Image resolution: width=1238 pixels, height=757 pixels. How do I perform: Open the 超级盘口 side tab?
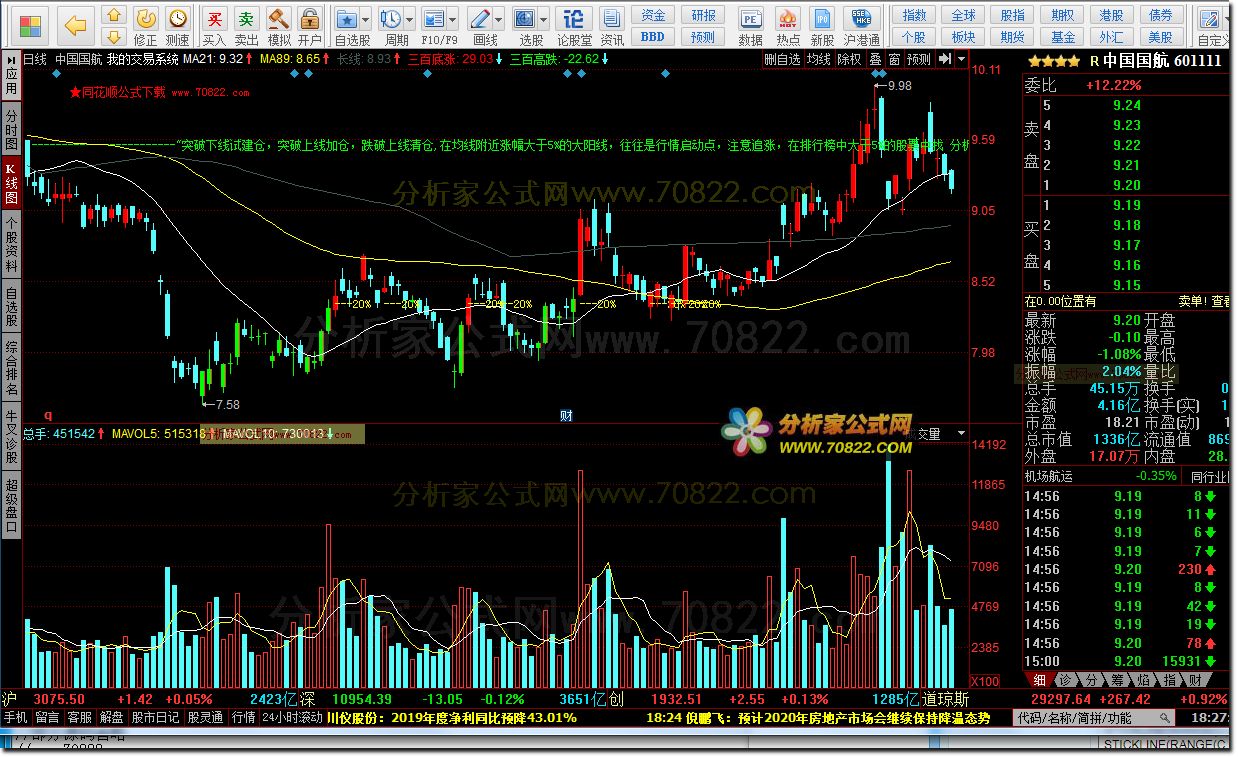11,507
